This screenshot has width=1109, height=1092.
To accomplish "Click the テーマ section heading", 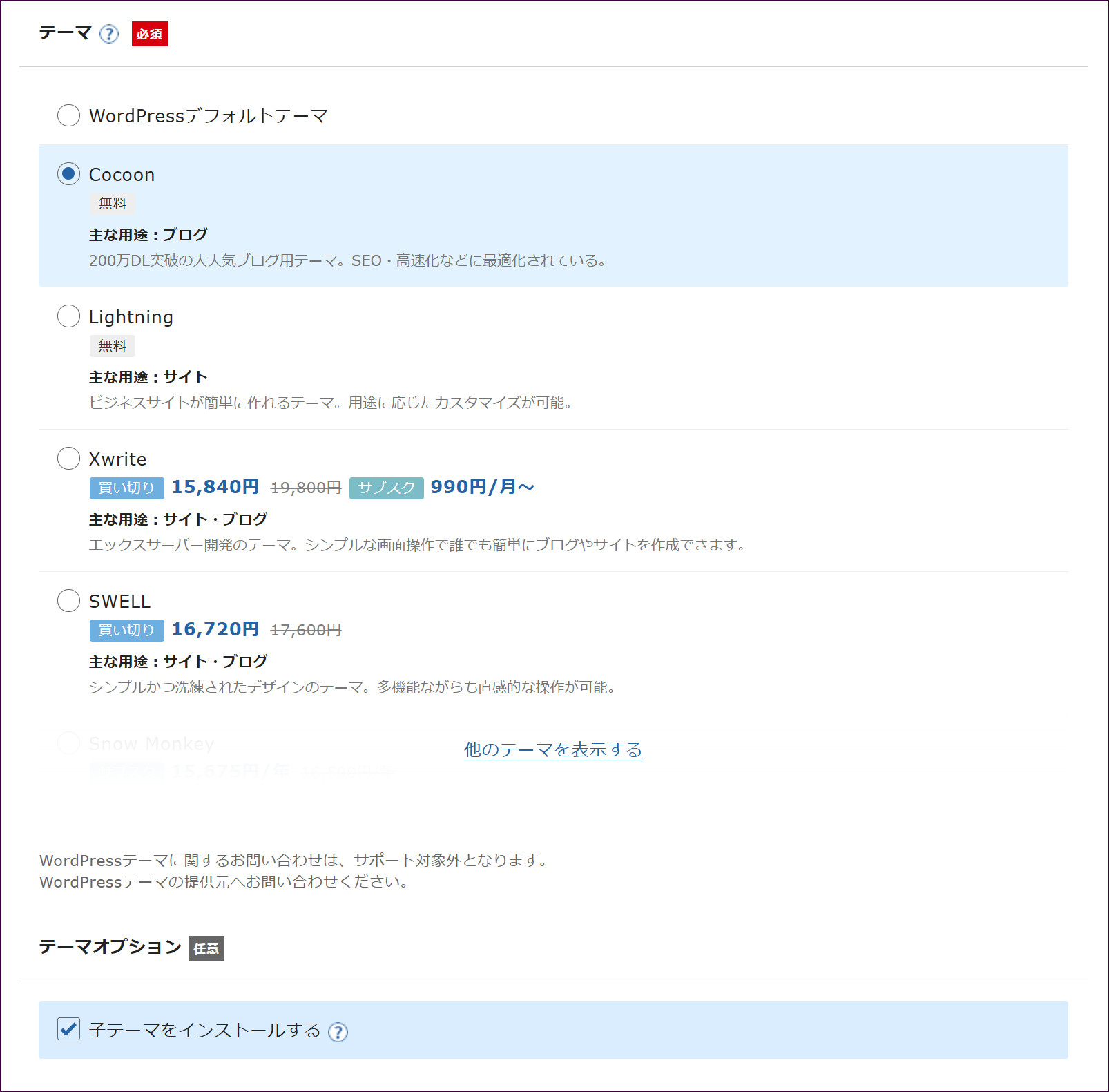I will click(66, 33).
